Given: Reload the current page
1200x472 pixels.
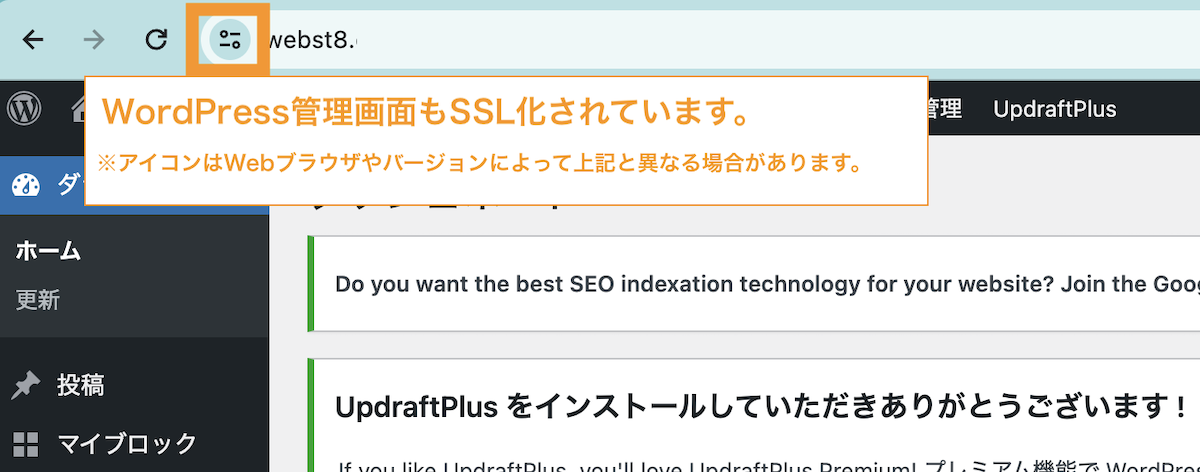Looking at the screenshot, I should point(156,40).
